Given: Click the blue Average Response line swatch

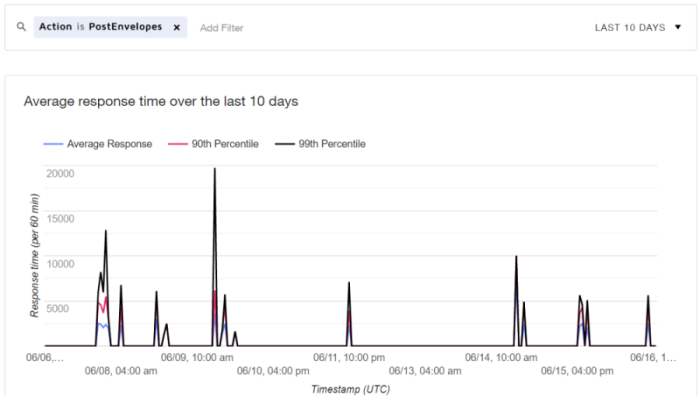Looking at the screenshot, I should [x=53, y=144].
